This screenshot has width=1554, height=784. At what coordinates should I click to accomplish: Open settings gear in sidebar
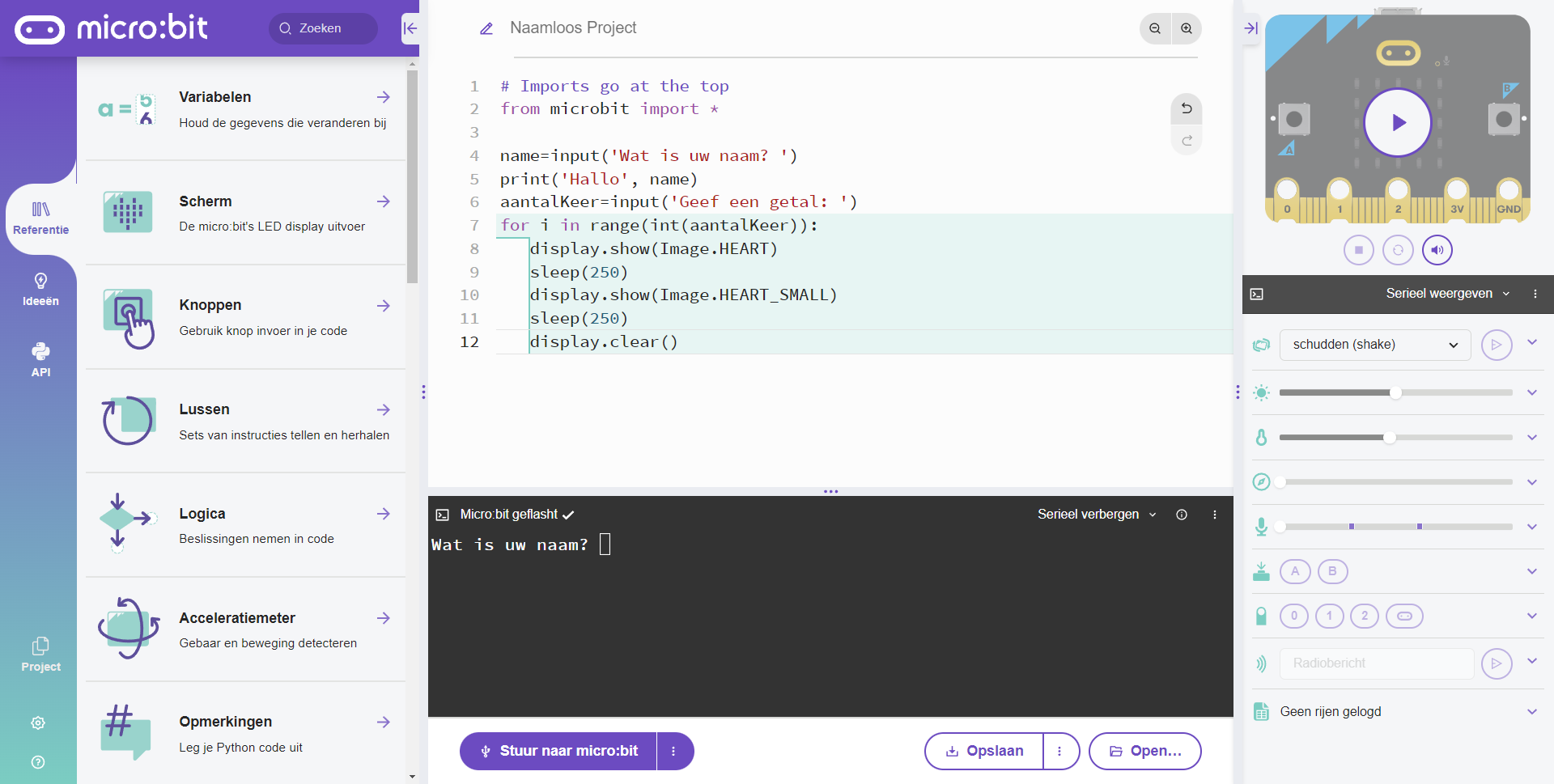38,723
